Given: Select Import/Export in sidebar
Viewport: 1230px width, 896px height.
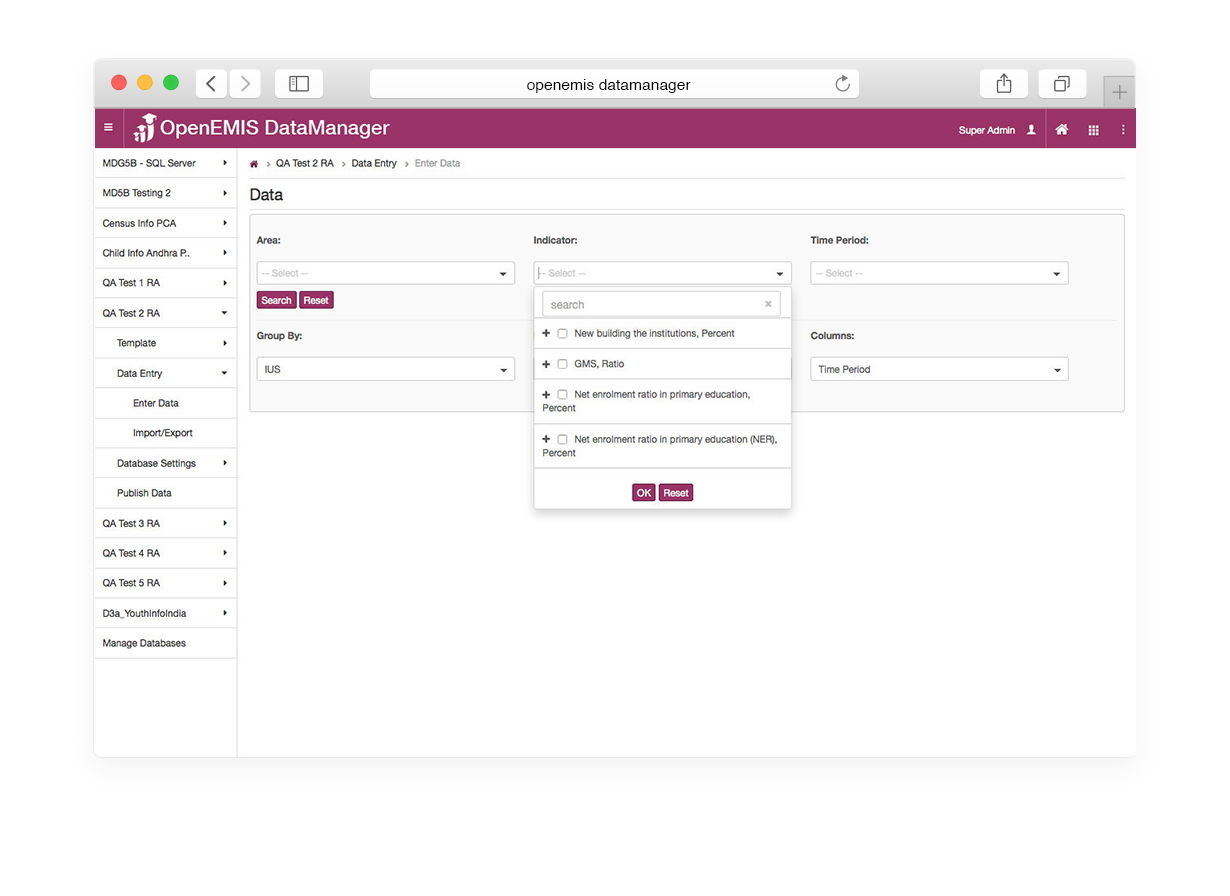Looking at the screenshot, I should (x=165, y=433).
